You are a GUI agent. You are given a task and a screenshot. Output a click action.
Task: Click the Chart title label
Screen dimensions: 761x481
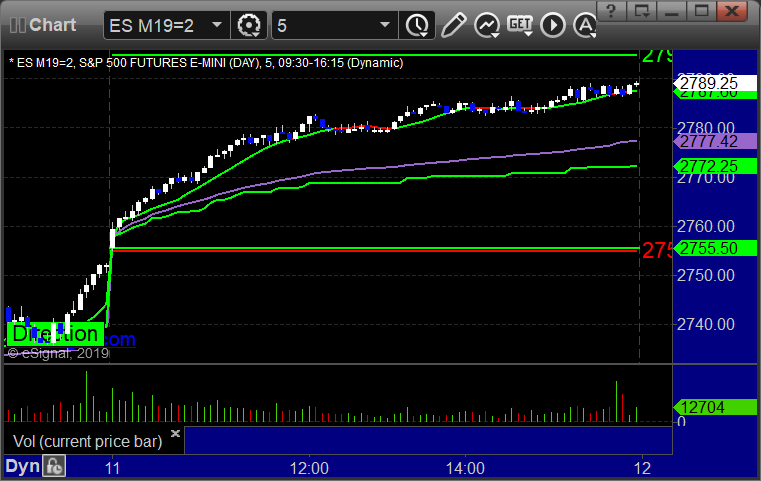coord(52,25)
